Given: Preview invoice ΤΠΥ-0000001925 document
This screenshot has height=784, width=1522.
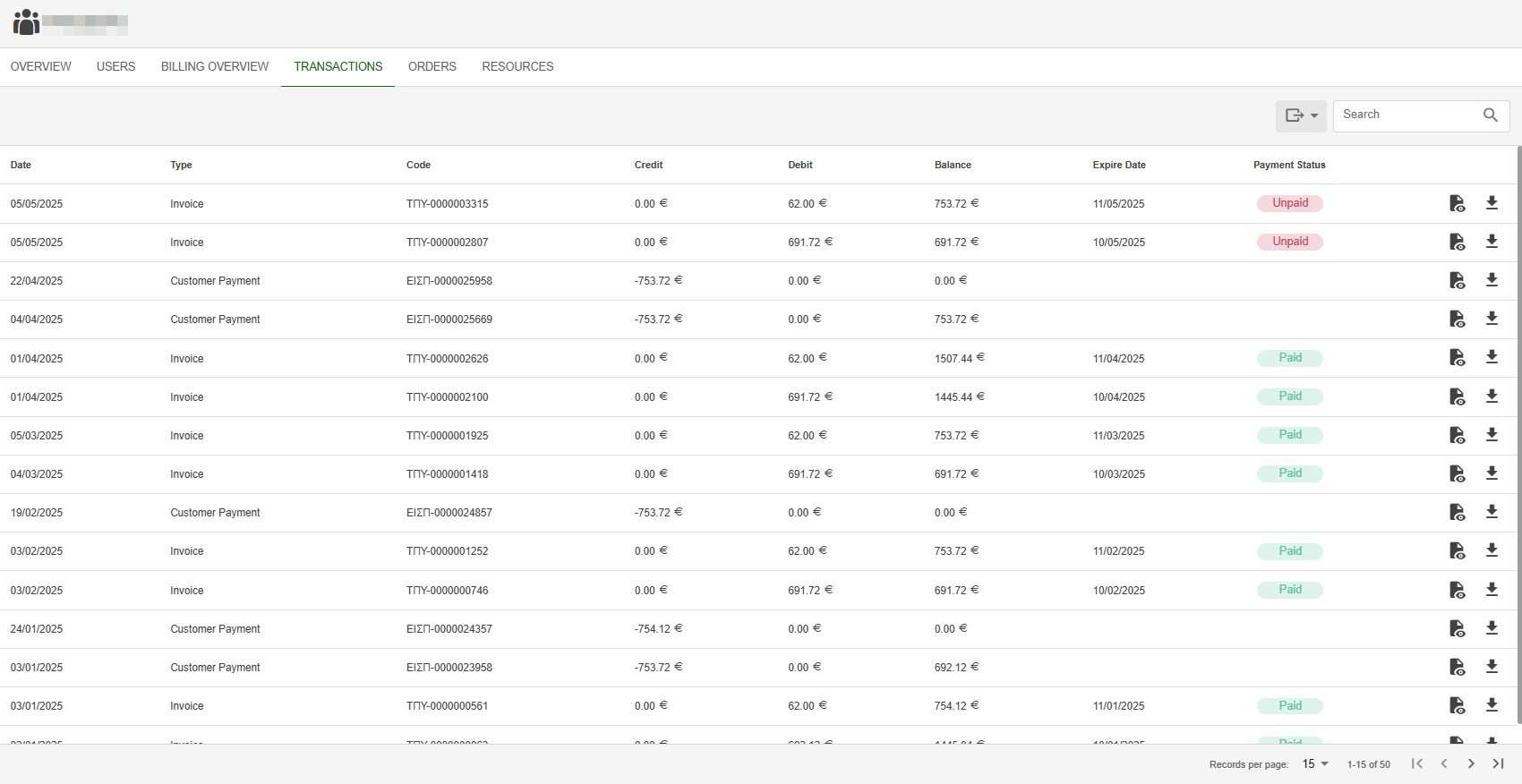Looking at the screenshot, I should [x=1457, y=435].
